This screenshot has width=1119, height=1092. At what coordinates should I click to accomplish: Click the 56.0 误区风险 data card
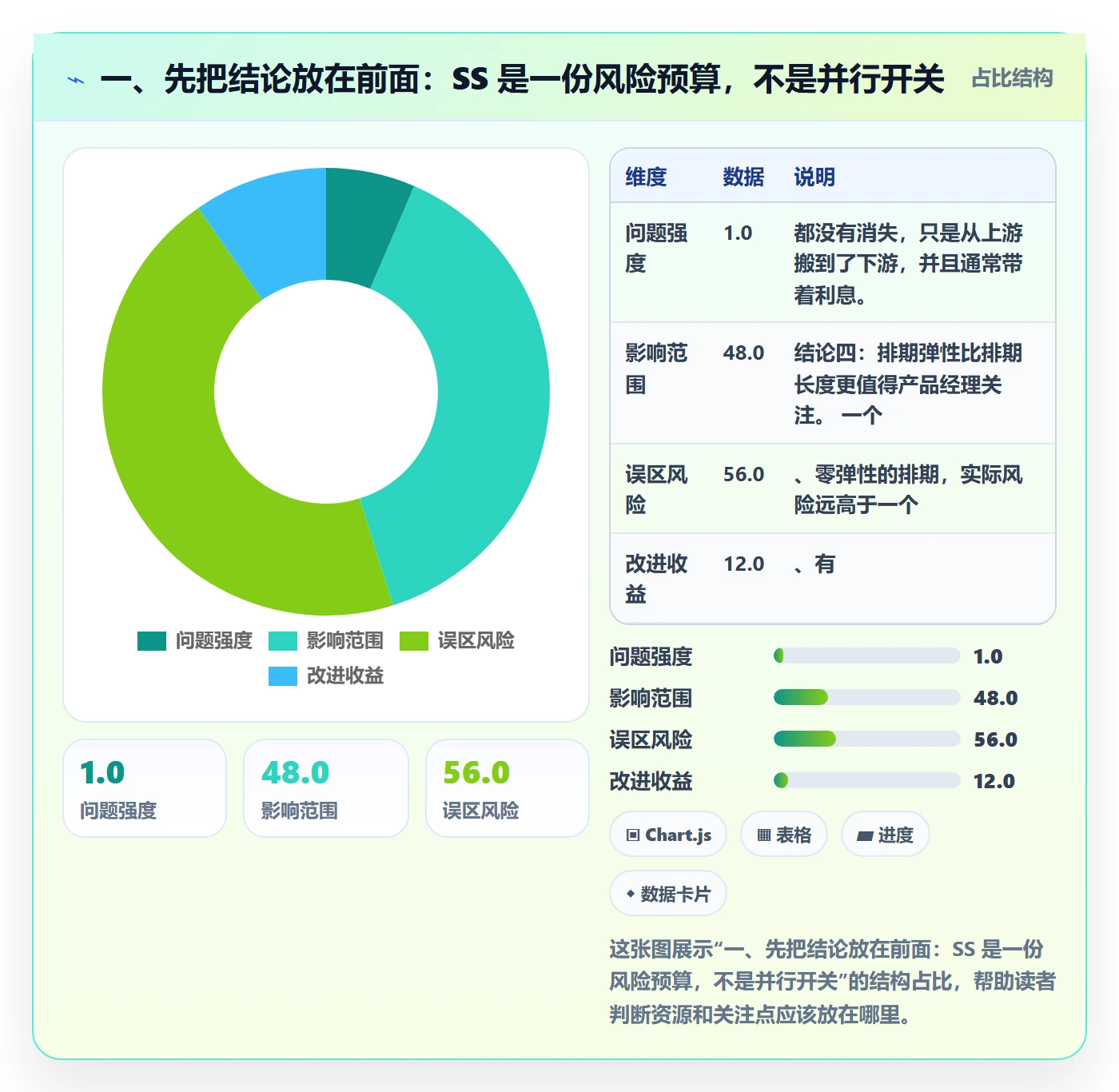pyautogui.click(x=508, y=788)
